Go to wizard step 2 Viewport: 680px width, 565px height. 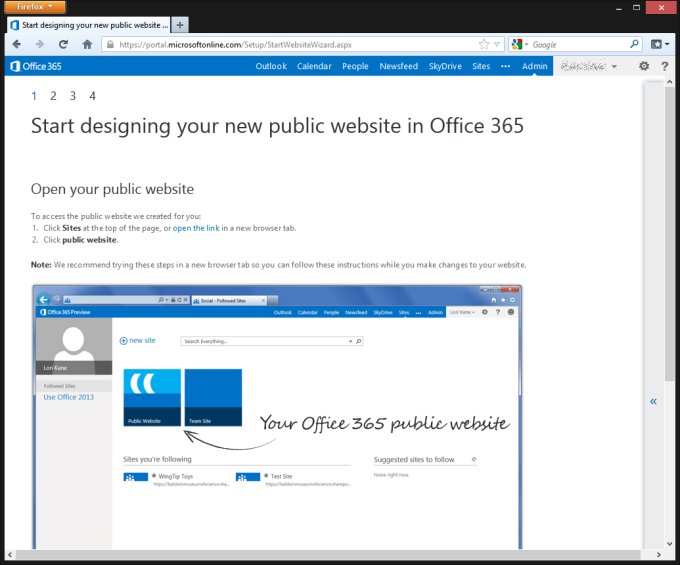click(x=53, y=96)
